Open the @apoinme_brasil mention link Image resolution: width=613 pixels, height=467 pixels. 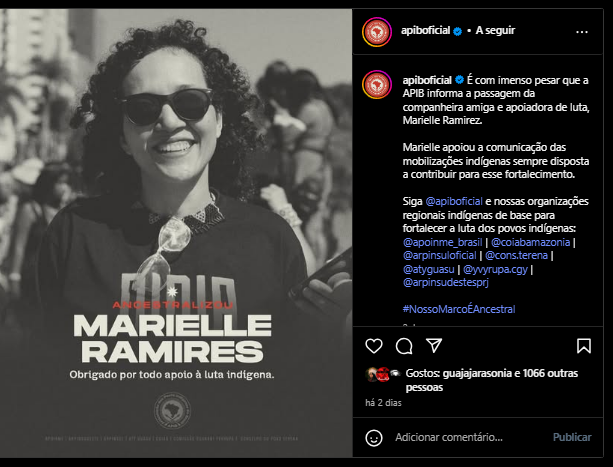point(442,242)
